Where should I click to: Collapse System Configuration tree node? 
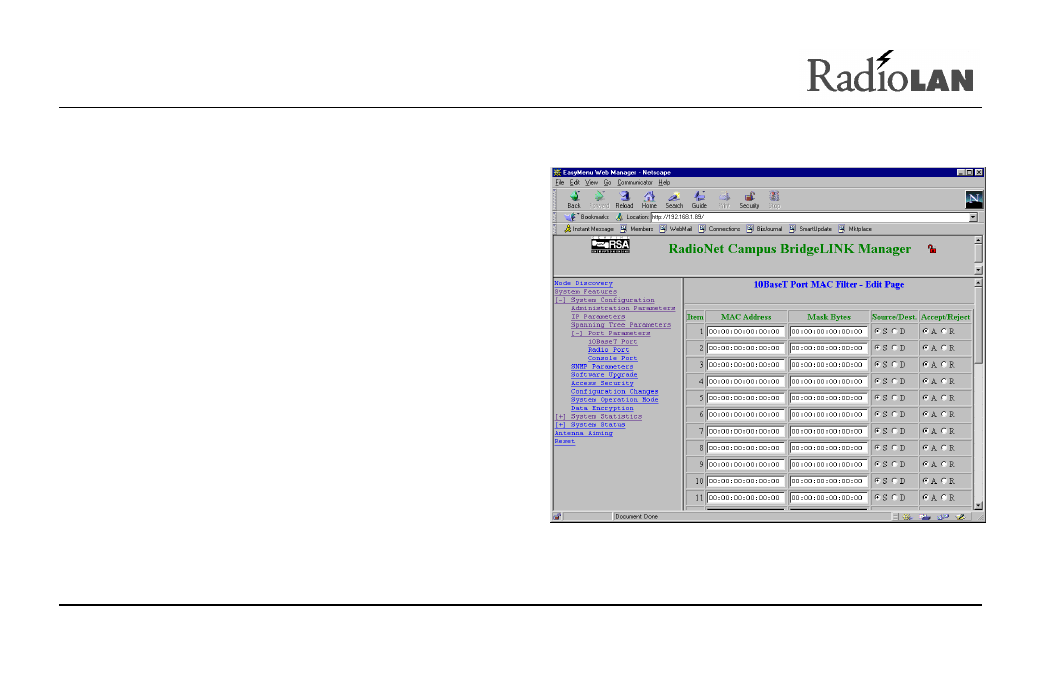coord(560,300)
